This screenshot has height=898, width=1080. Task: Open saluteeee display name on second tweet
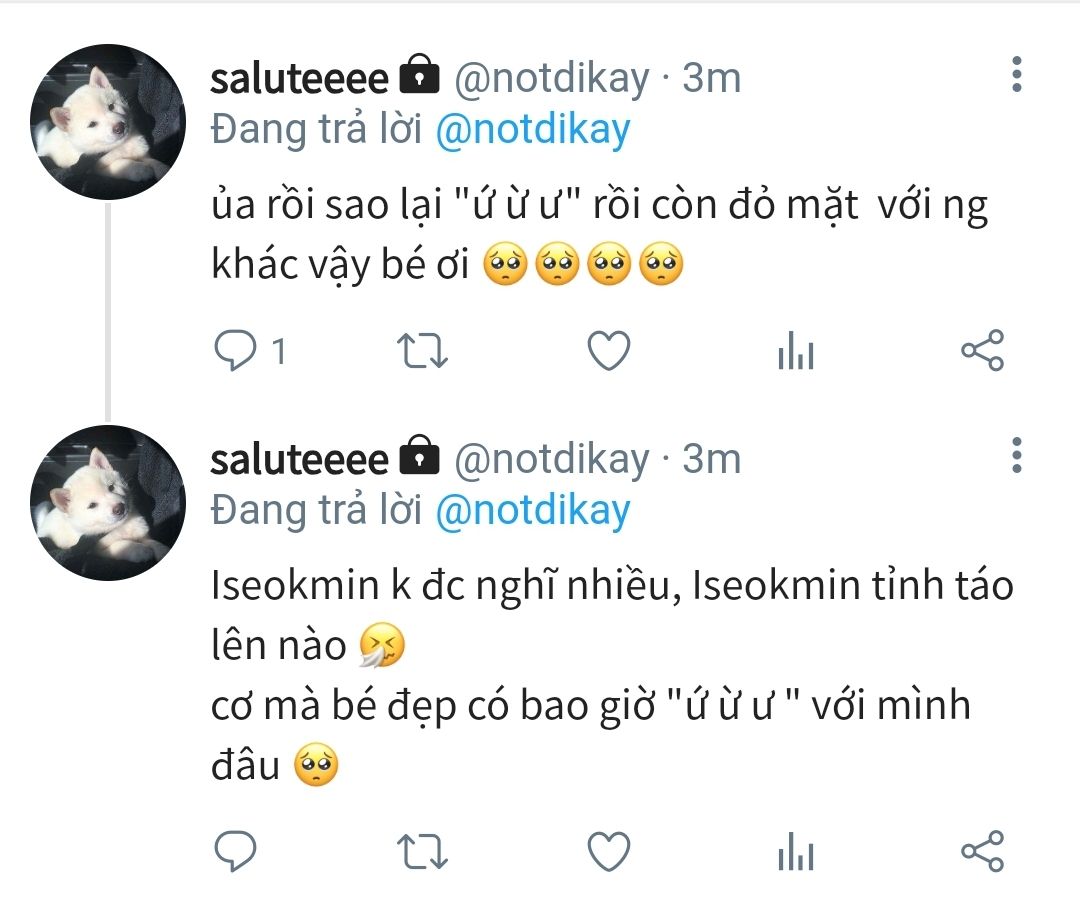(299, 459)
